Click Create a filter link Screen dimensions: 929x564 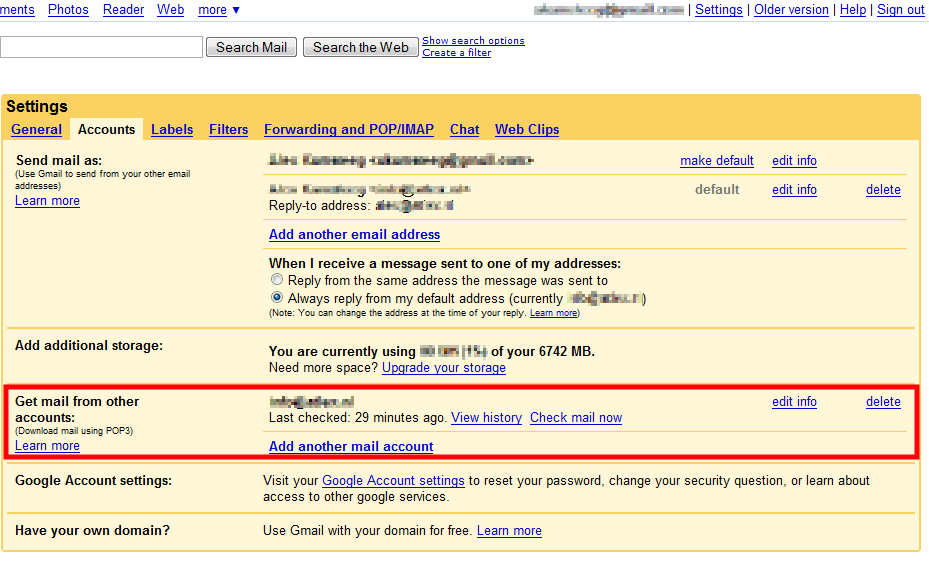[x=456, y=52]
